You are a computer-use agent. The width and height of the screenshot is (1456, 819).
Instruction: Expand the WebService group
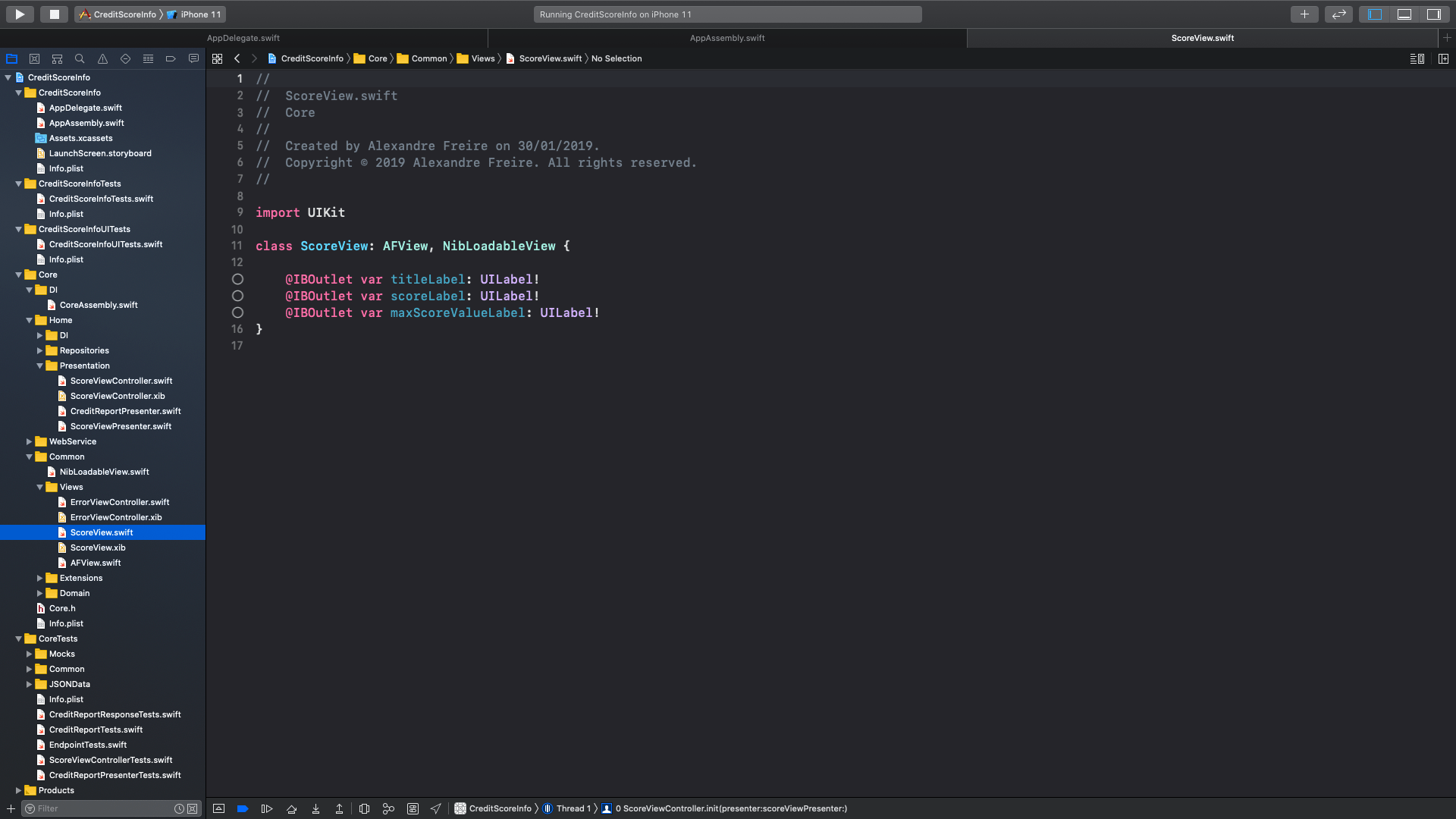[x=29, y=441]
